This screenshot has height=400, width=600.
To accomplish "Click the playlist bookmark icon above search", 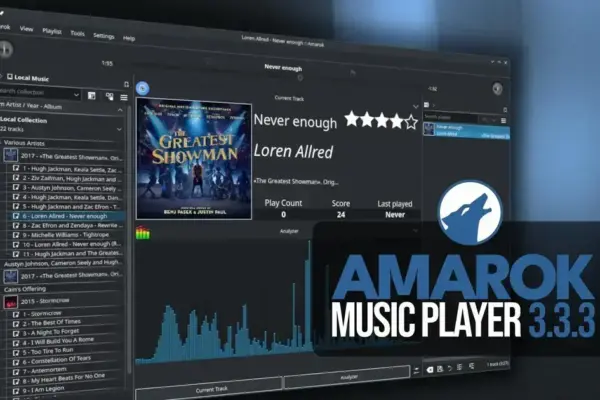I will point(505,110).
